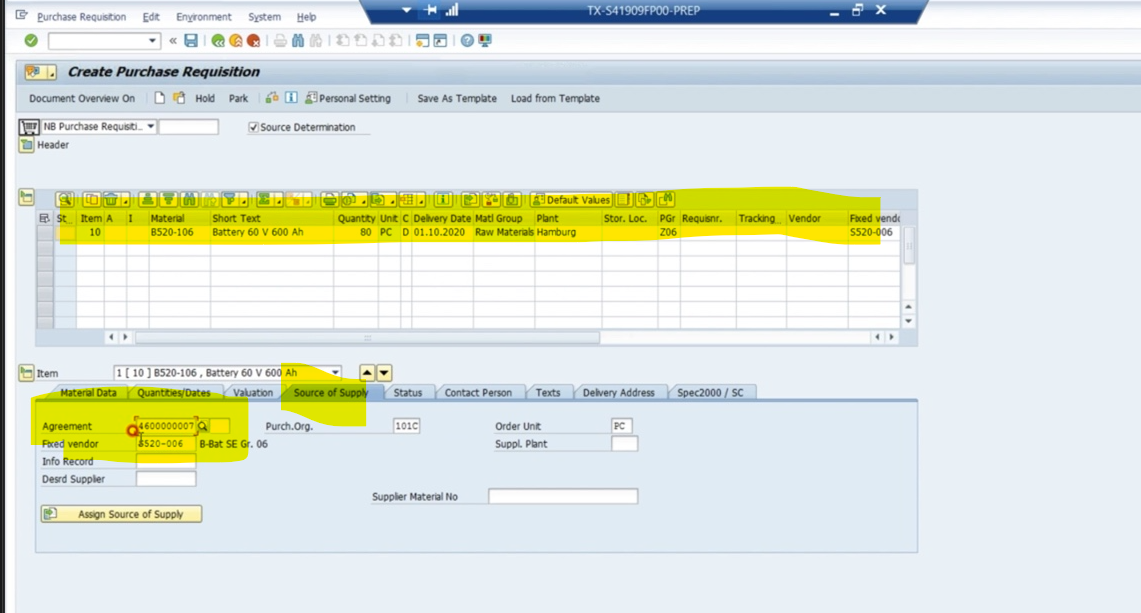
Task: Click the orange Exit icon
Action: coord(236,41)
